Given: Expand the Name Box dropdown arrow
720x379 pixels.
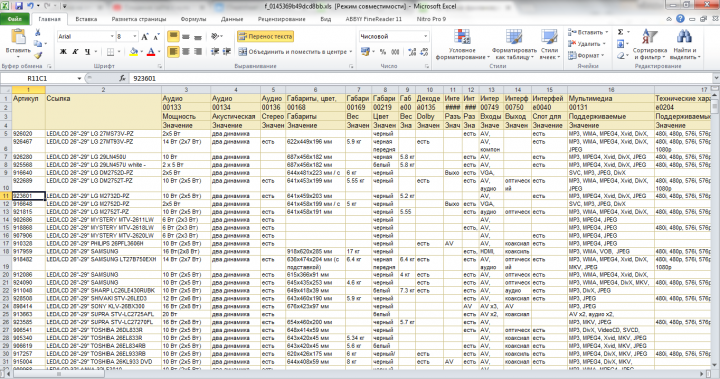Looking at the screenshot, I should point(79,79).
